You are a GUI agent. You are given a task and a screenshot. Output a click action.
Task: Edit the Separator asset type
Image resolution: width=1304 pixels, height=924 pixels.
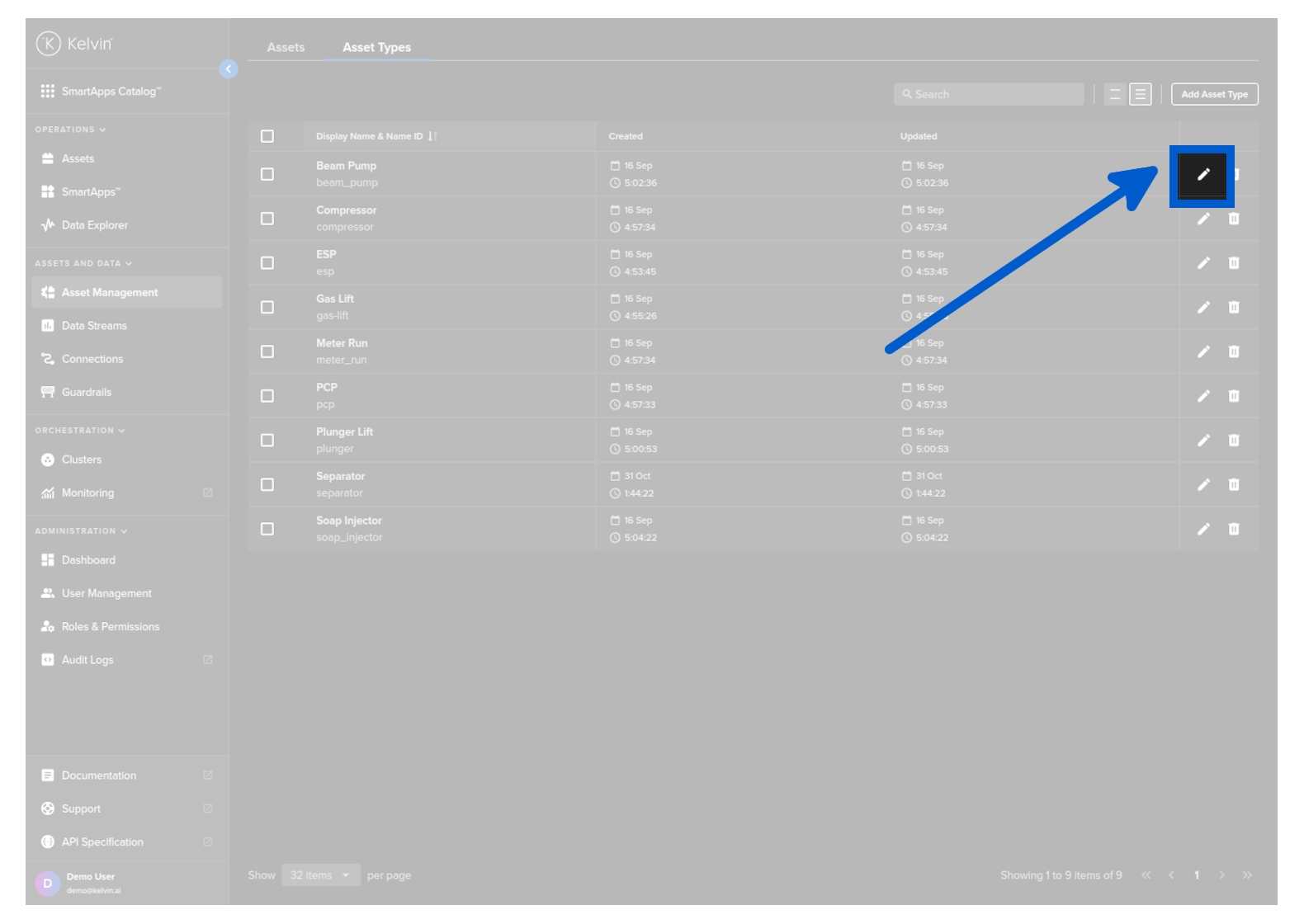pyautogui.click(x=1203, y=485)
